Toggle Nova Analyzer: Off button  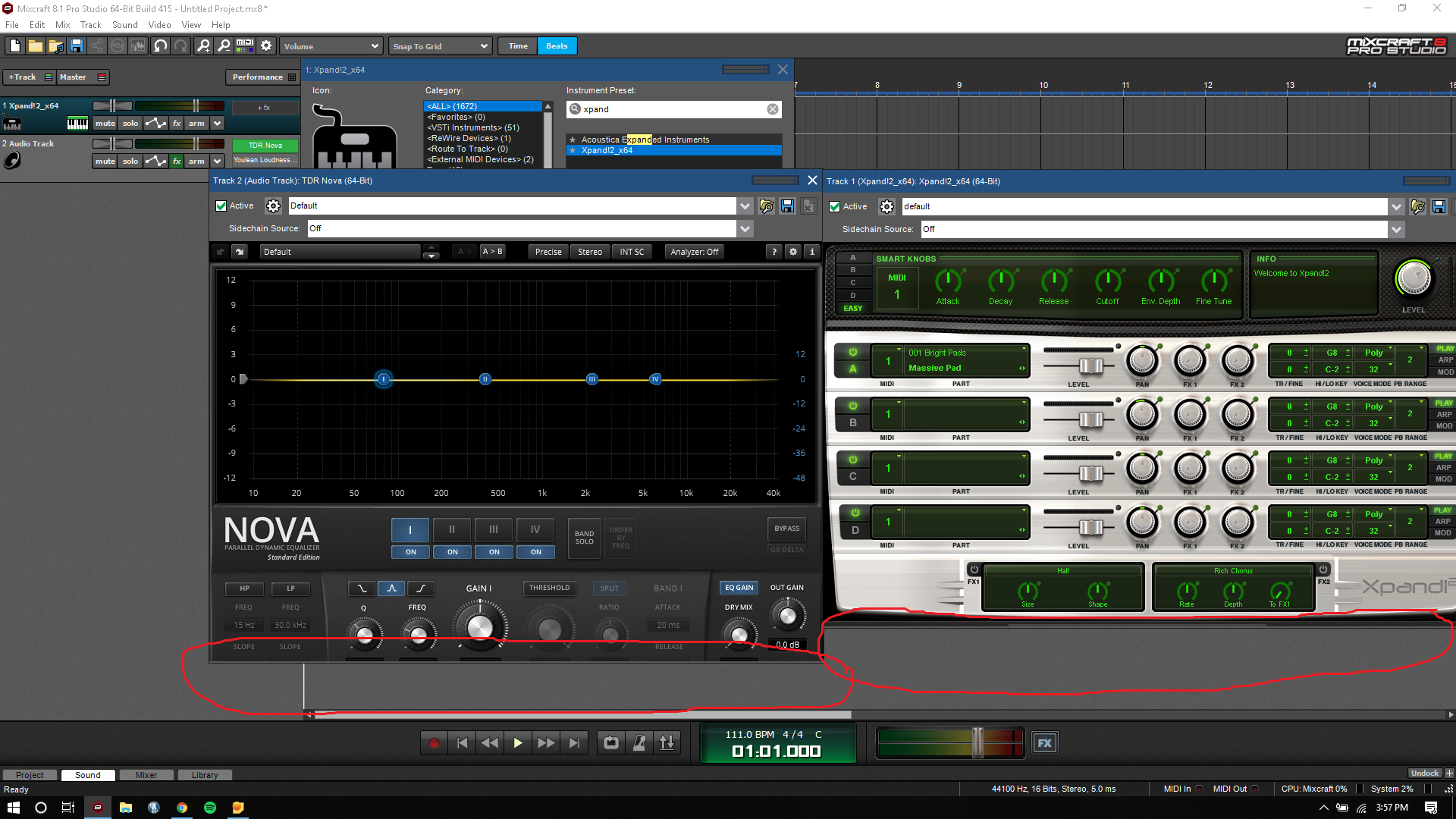pos(694,252)
